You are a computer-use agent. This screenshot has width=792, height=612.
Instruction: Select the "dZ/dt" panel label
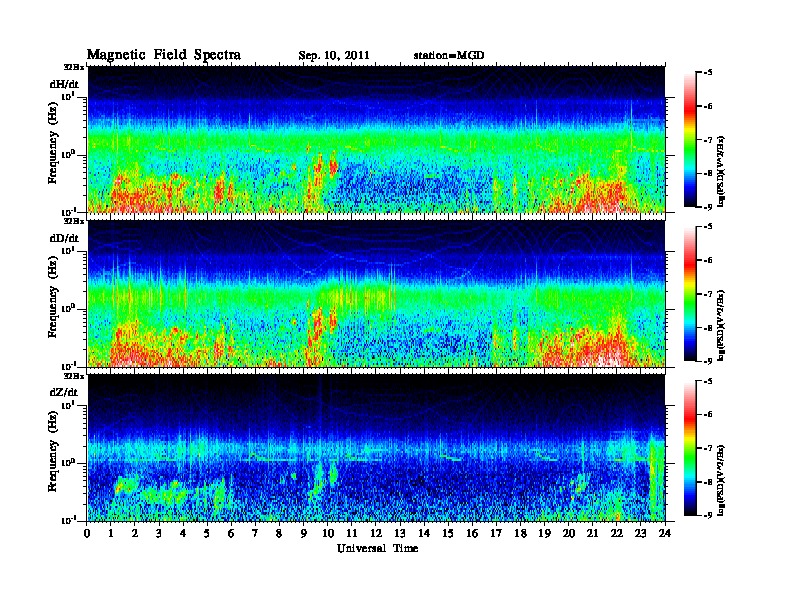(64, 392)
